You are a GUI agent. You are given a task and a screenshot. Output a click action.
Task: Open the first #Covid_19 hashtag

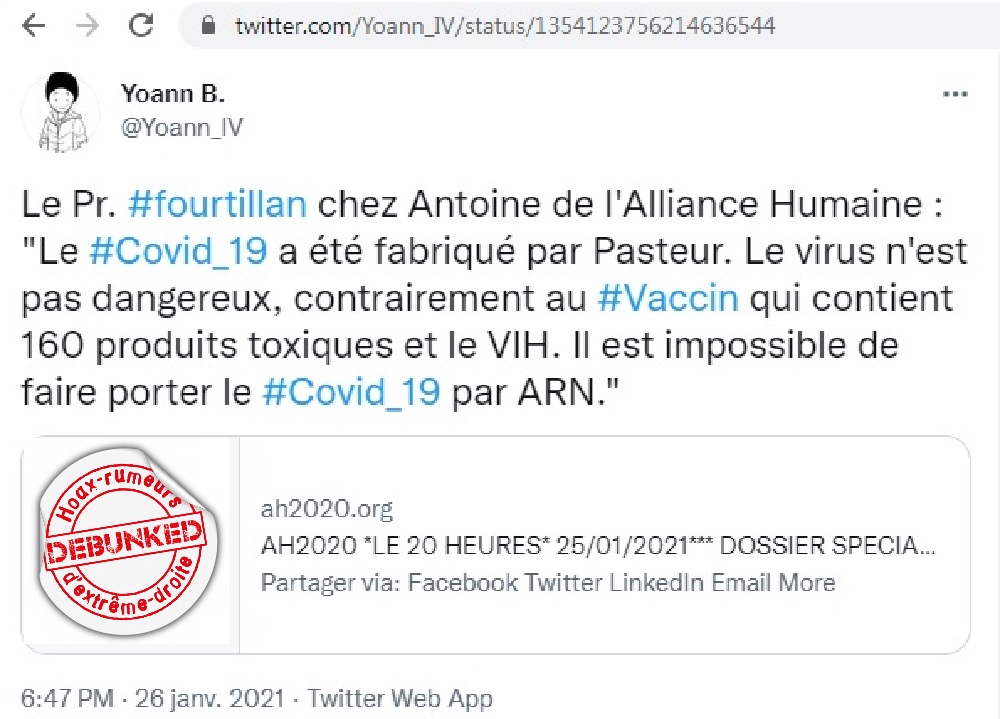point(178,251)
